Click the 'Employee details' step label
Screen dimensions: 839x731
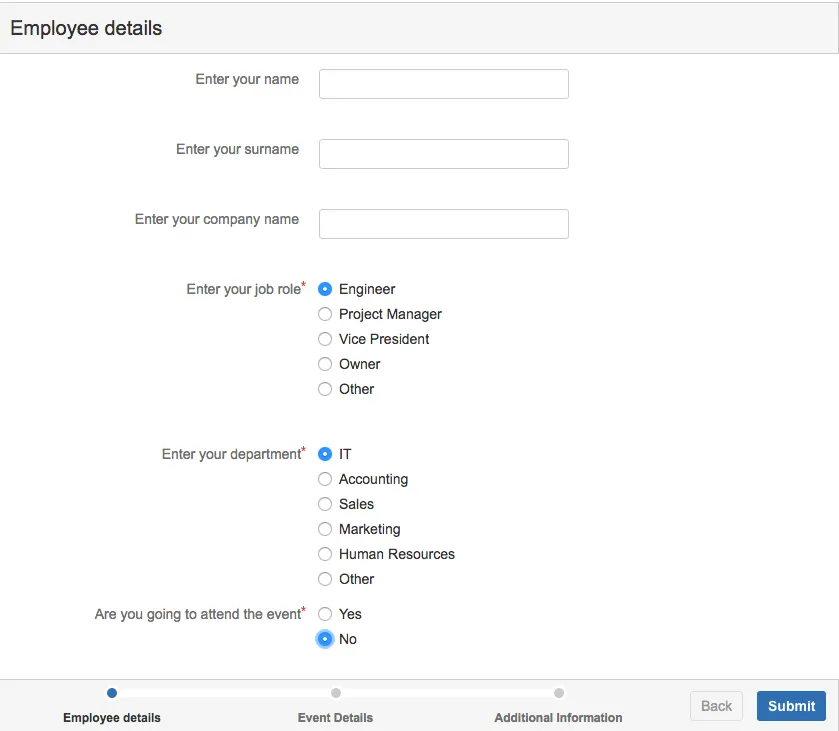click(x=112, y=718)
